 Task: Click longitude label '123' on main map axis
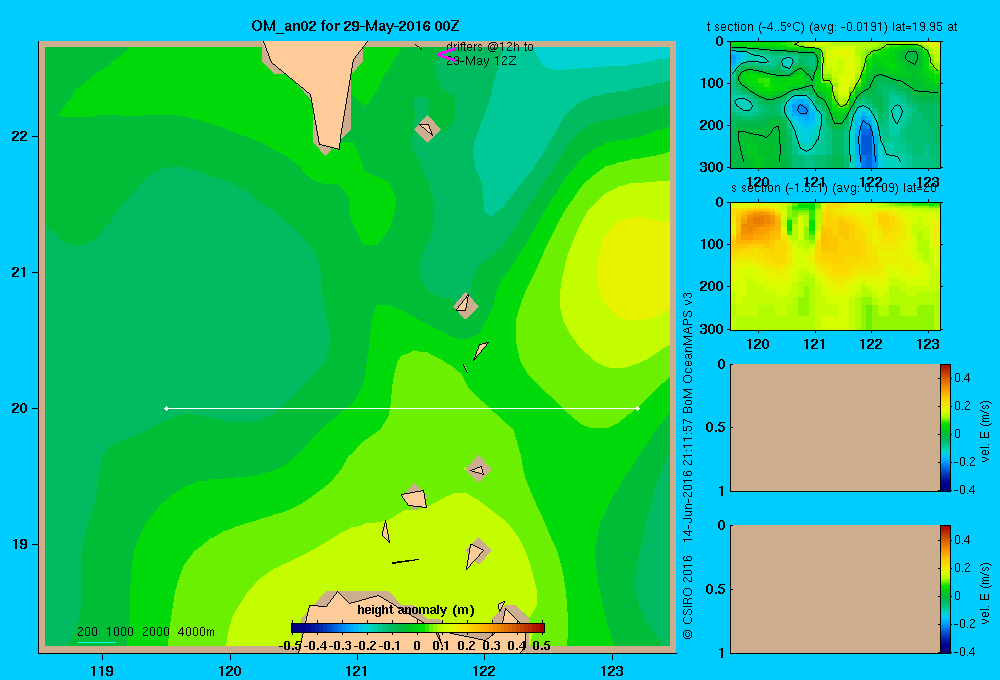point(612,670)
